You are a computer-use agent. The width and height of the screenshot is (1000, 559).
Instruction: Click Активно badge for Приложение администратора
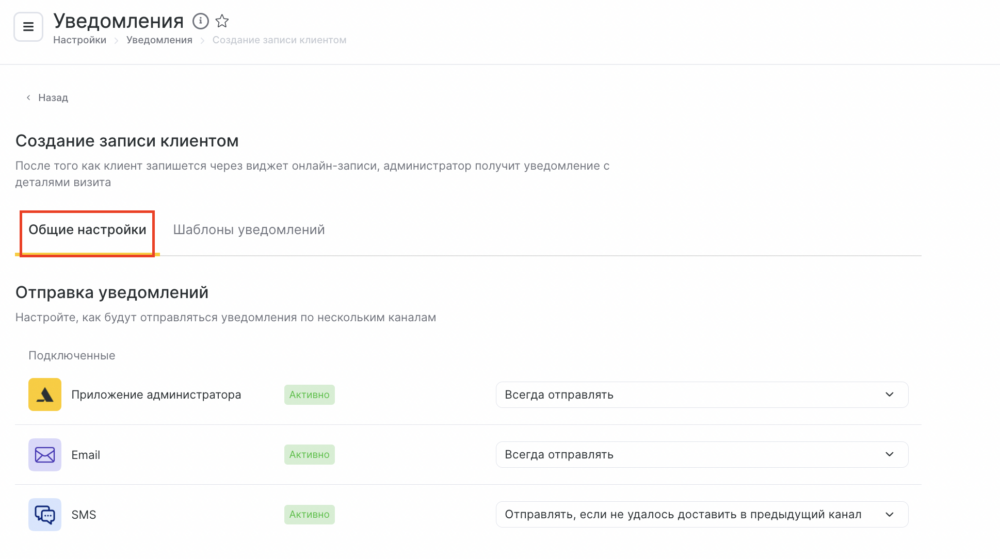(309, 395)
